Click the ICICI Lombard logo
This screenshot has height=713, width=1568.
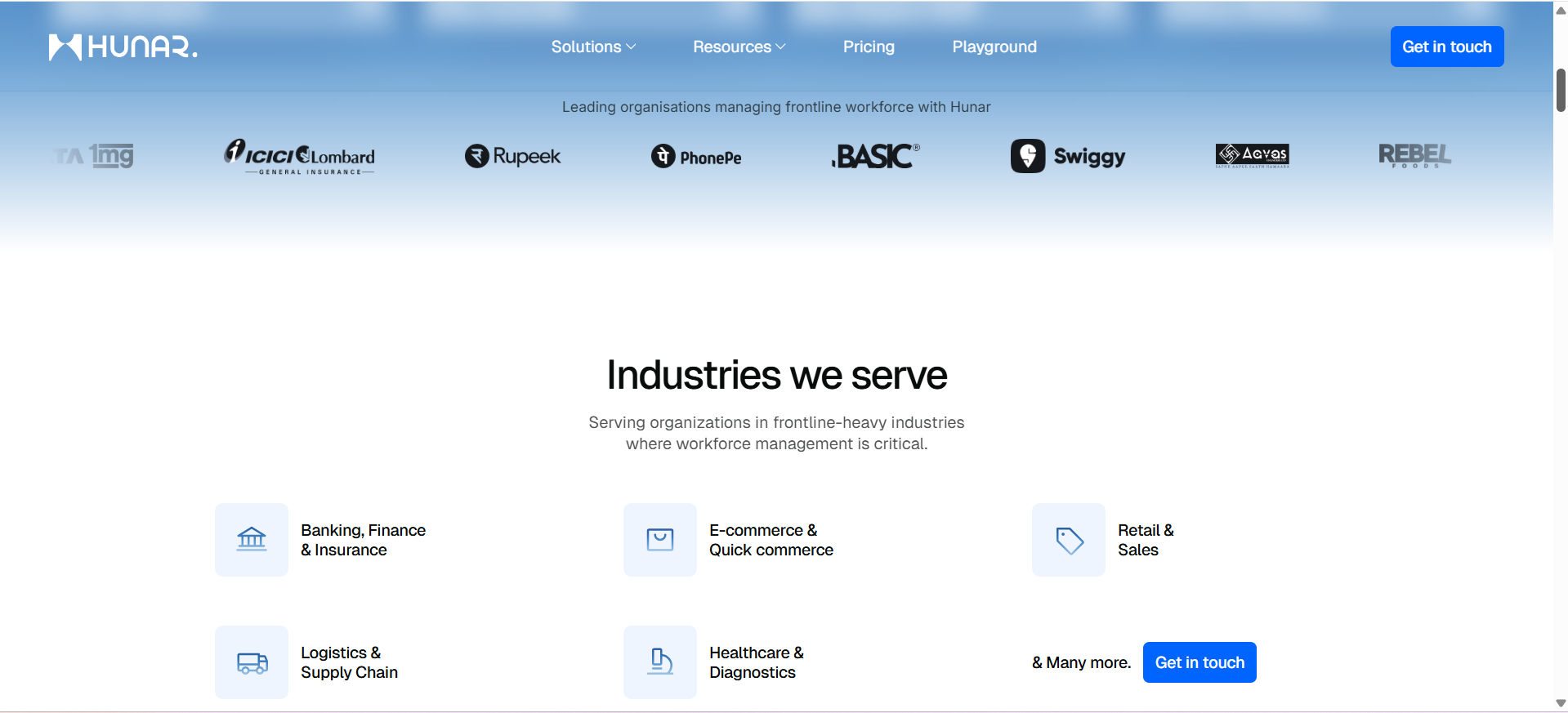300,156
